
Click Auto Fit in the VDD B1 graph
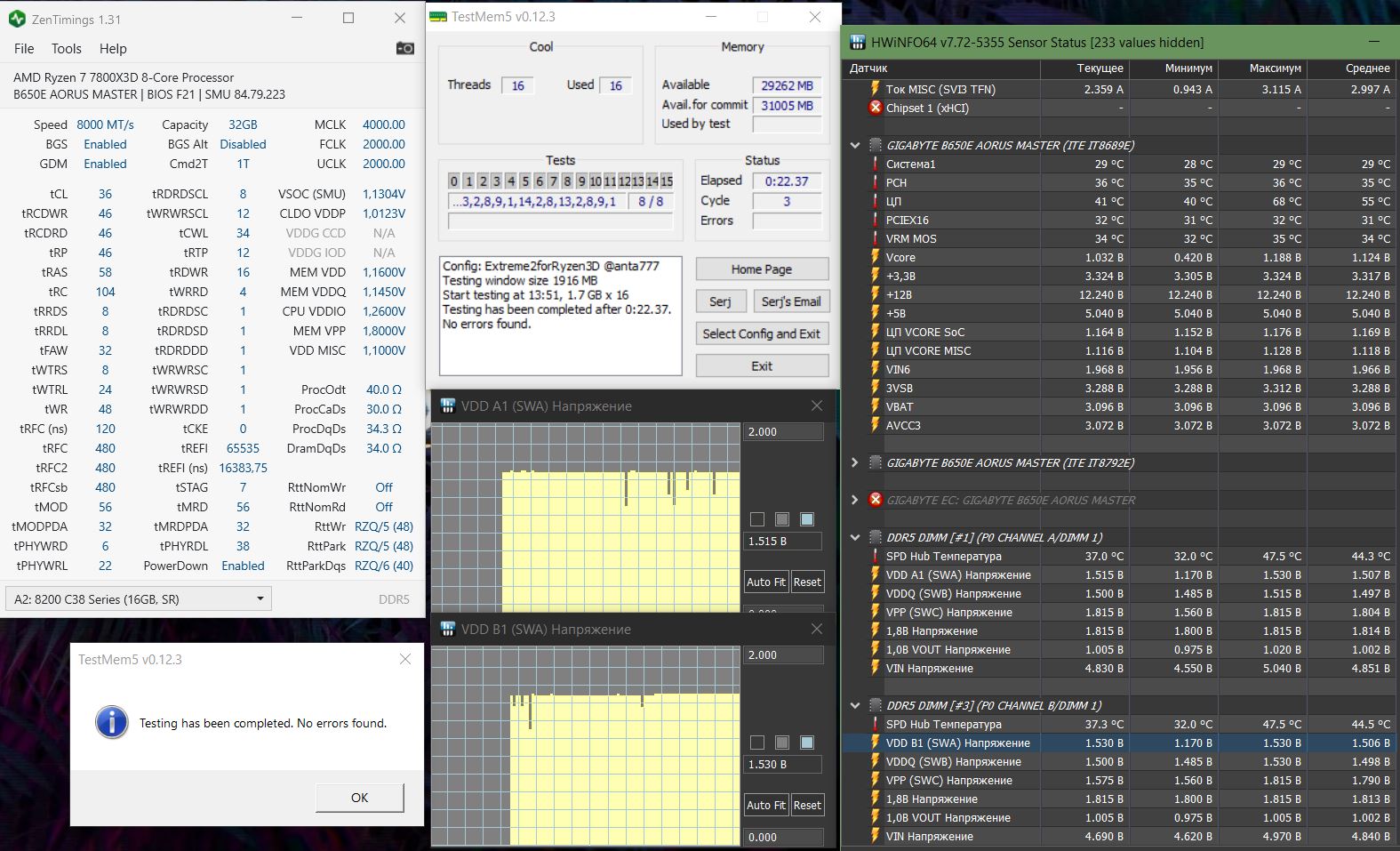point(765,805)
